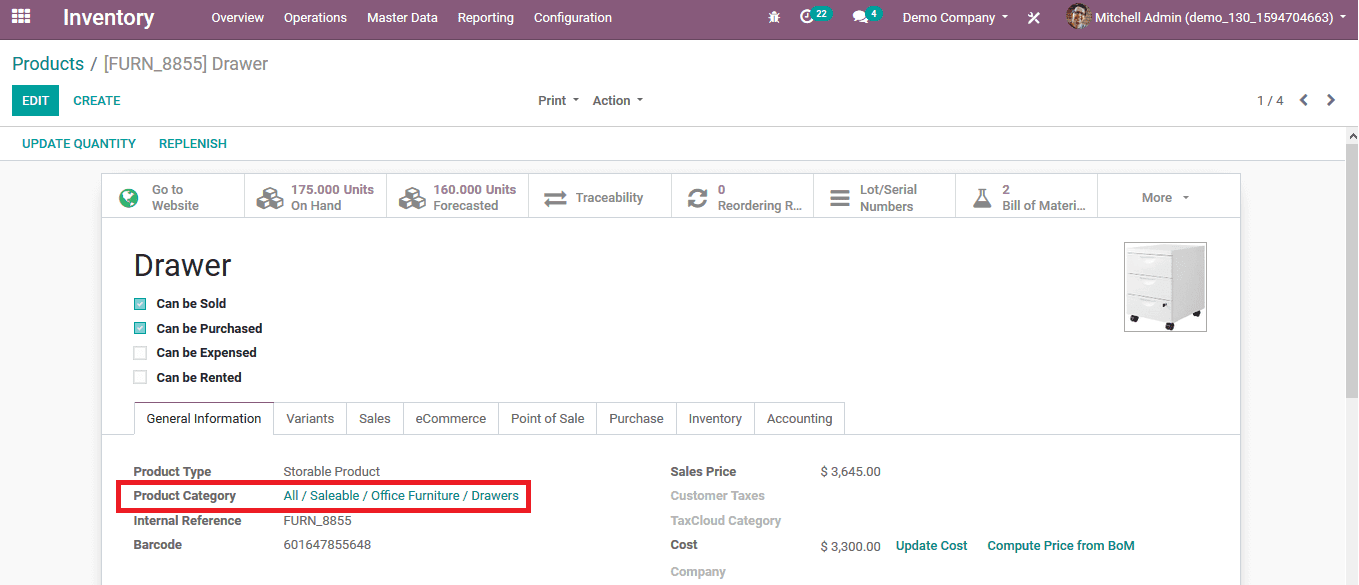Toggle Can be Purchased checkbox
Viewport: 1359px width, 585px height.
[140, 328]
